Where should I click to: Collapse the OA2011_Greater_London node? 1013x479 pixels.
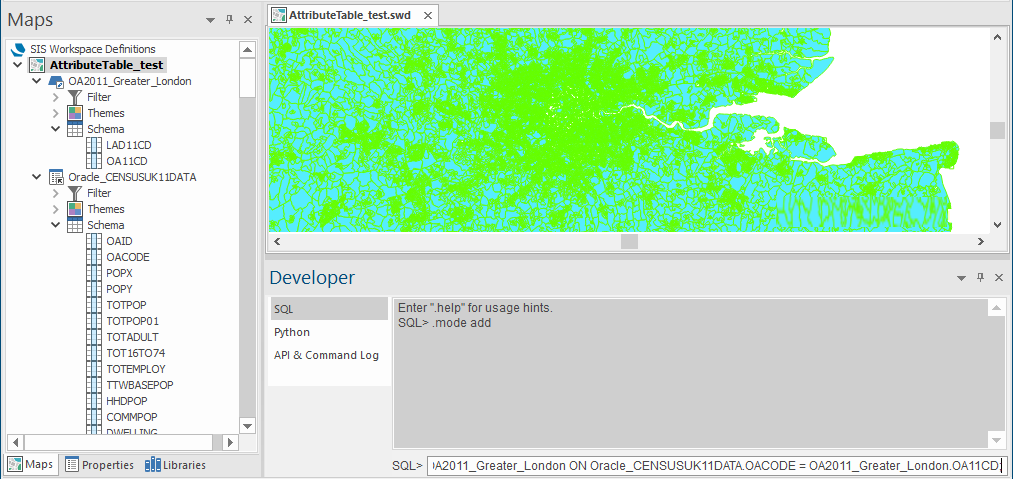(36, 81)
